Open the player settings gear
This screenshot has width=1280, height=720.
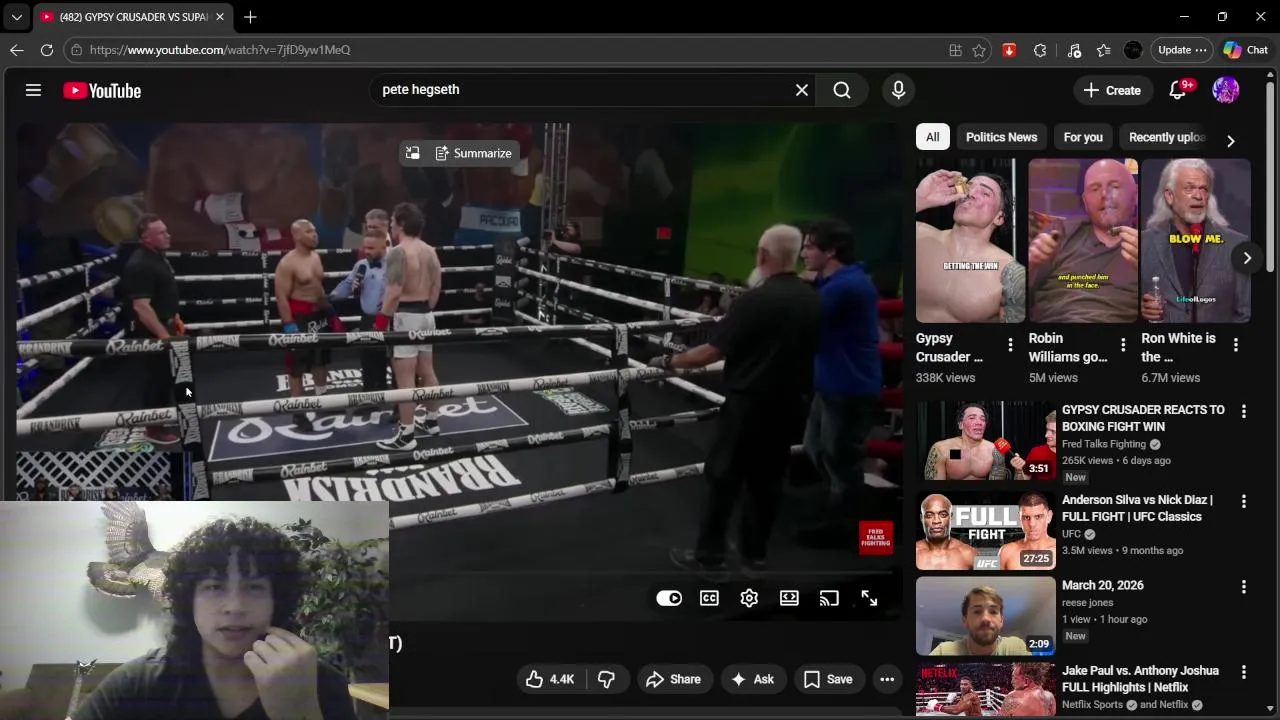(749, 598)
